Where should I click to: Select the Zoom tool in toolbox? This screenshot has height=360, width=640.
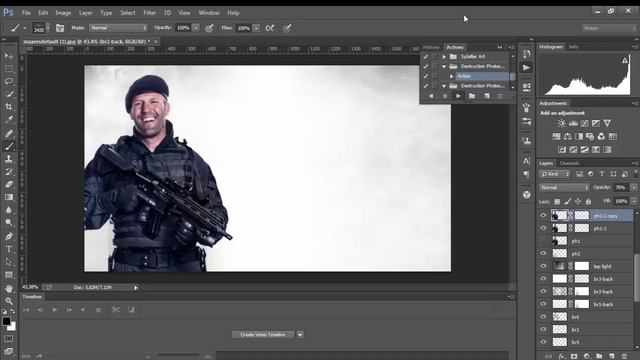[x=9, y=301]
